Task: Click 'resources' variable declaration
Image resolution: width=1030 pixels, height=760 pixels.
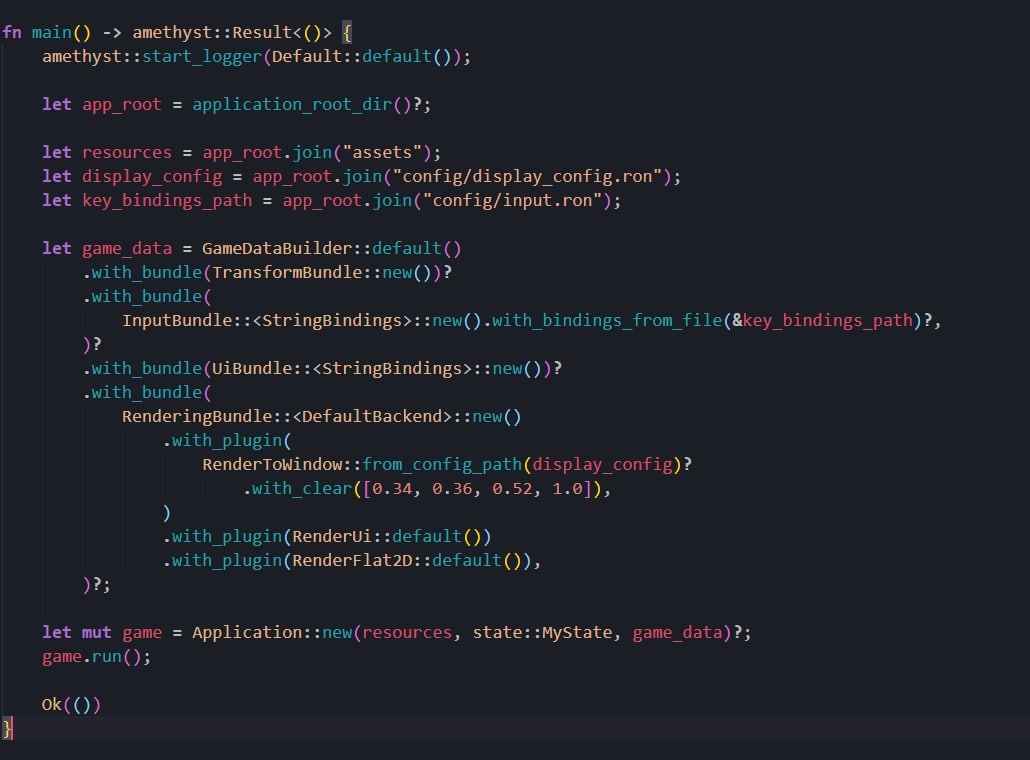Action: click(x=127, y=152)
